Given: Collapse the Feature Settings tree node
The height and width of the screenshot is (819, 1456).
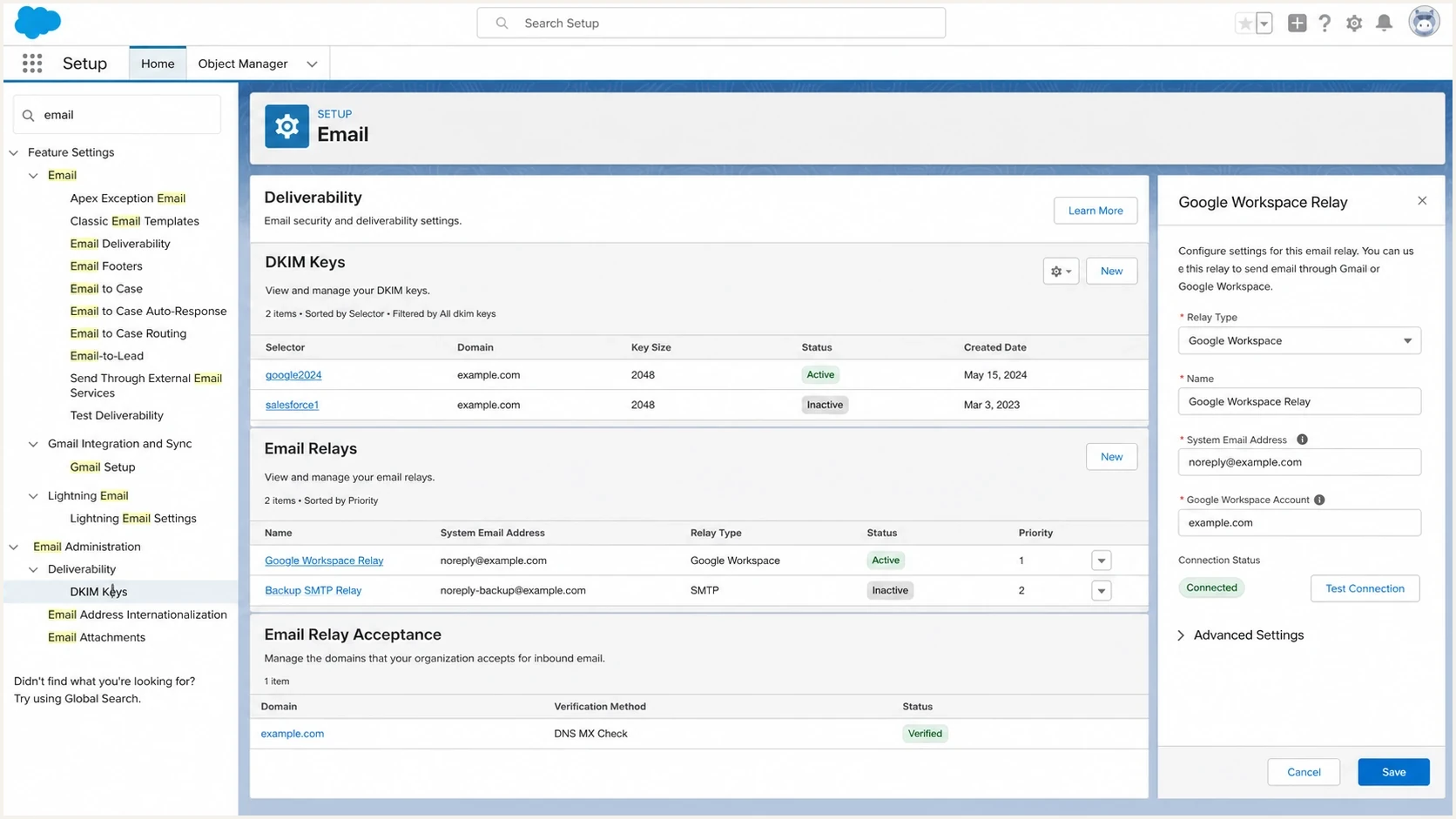Looking at the screenshot, I should pos(14,152).
